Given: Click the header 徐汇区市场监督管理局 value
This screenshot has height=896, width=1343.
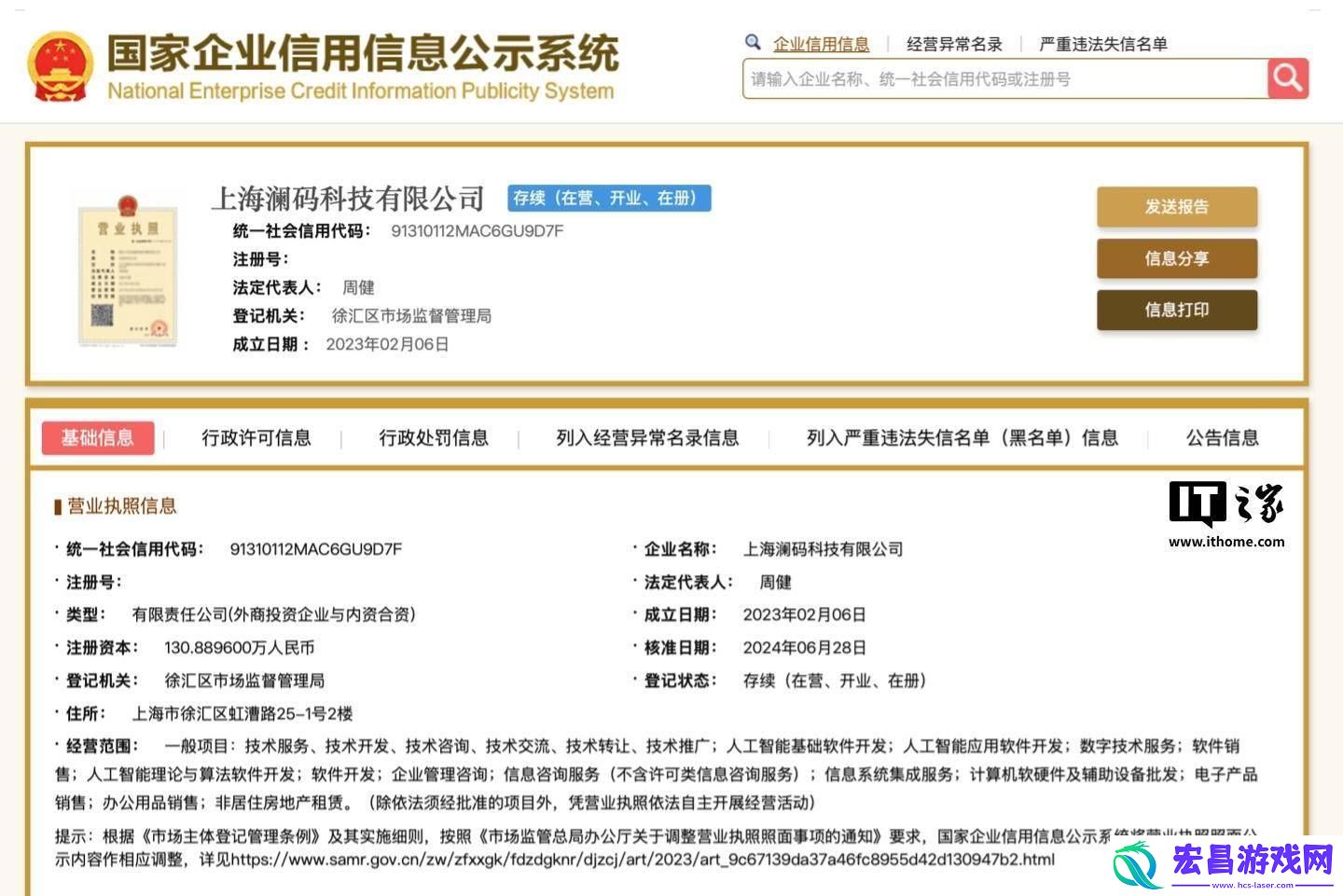Looking at the screenshot, I should point(411,316).
